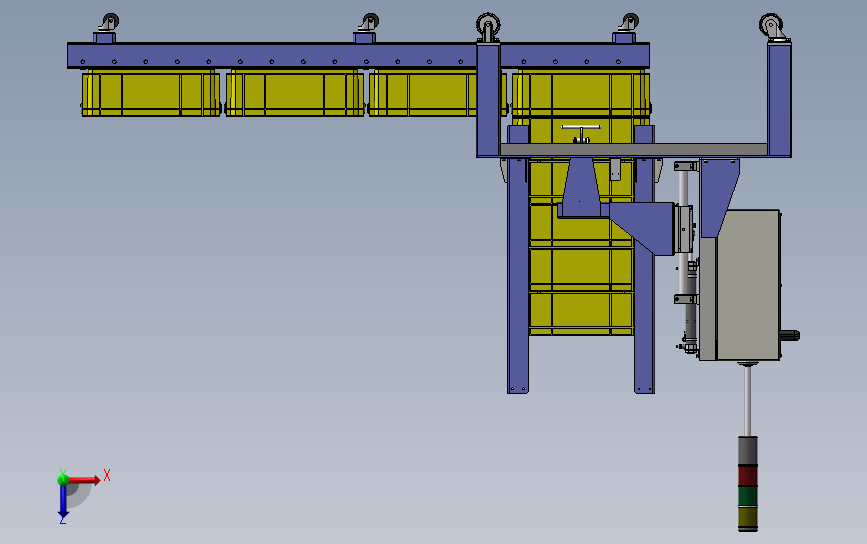Click the red X axis arrow
867x544 pixels.
[x=84, y=480]
